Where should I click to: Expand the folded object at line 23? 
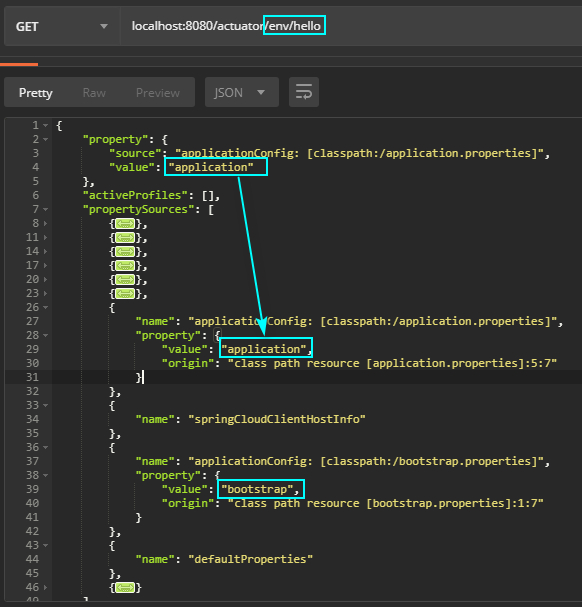46,293
